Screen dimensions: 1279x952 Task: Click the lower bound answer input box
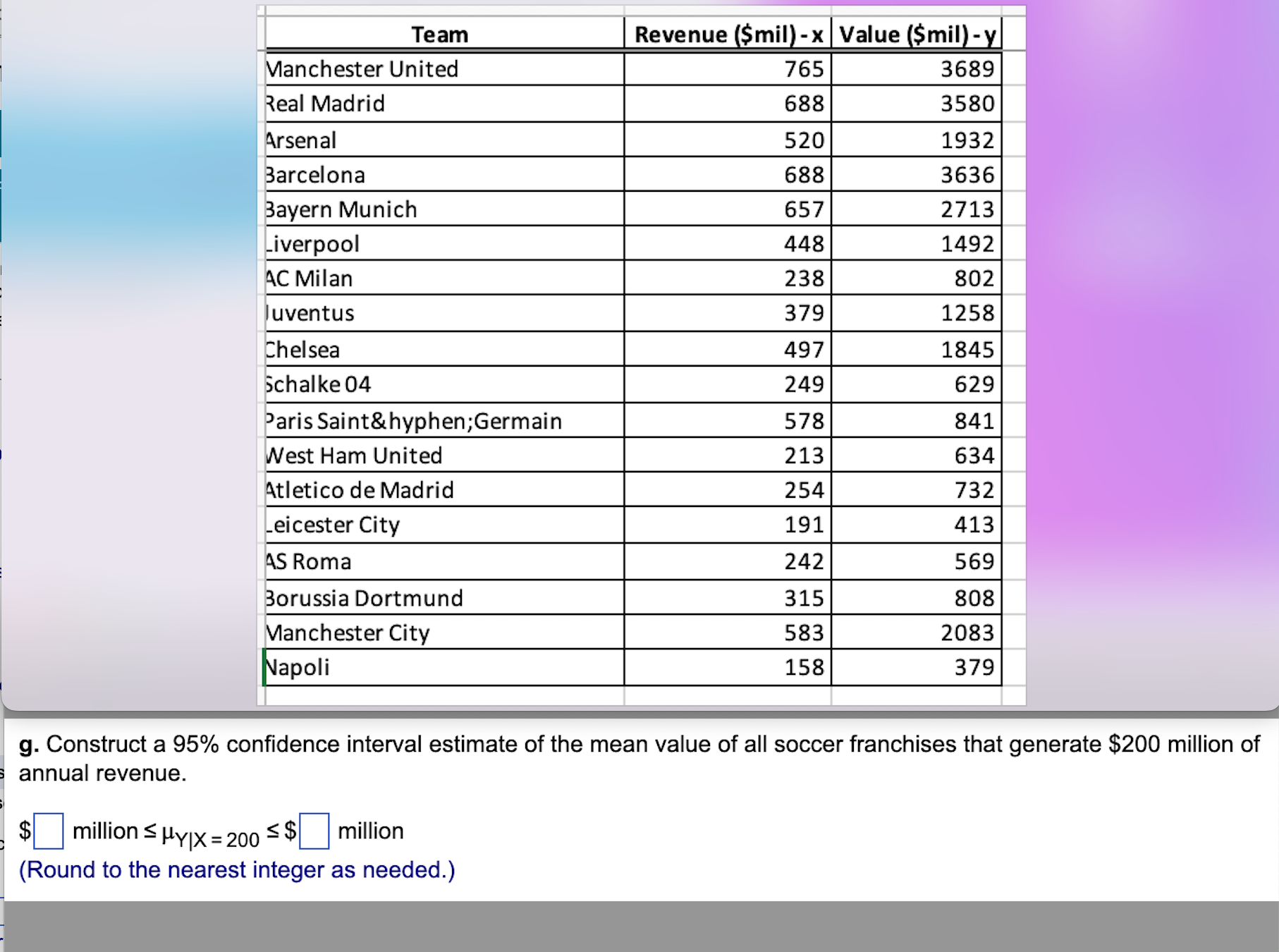[49, 831]
